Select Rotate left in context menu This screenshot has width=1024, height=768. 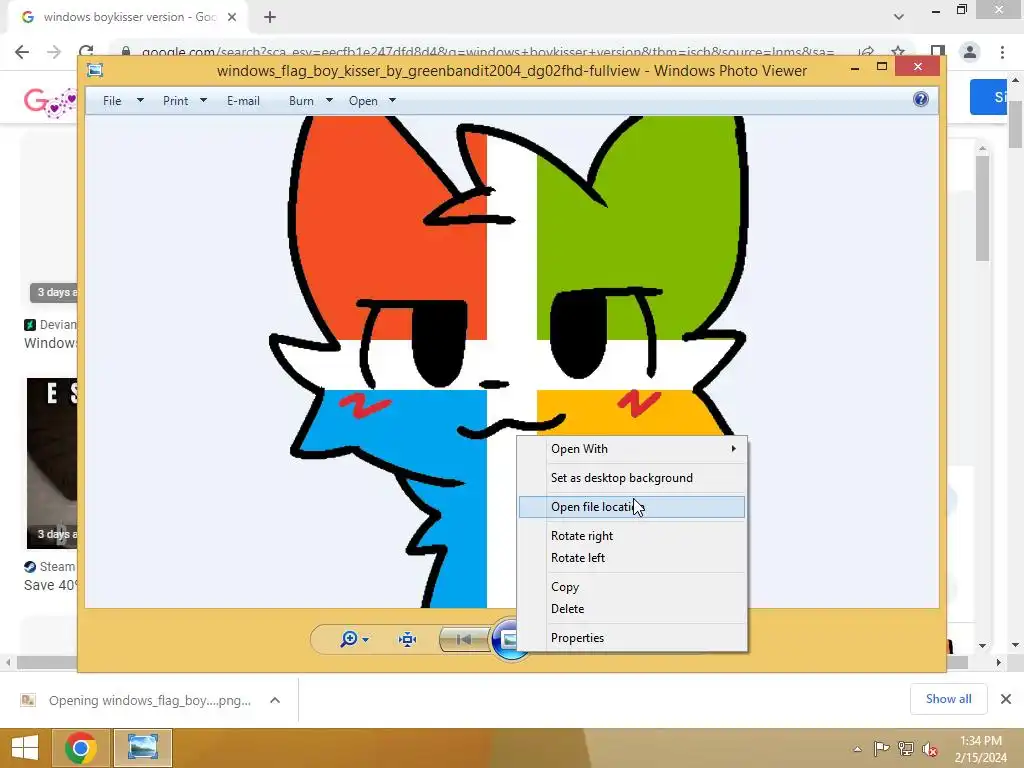pos(632,558)
